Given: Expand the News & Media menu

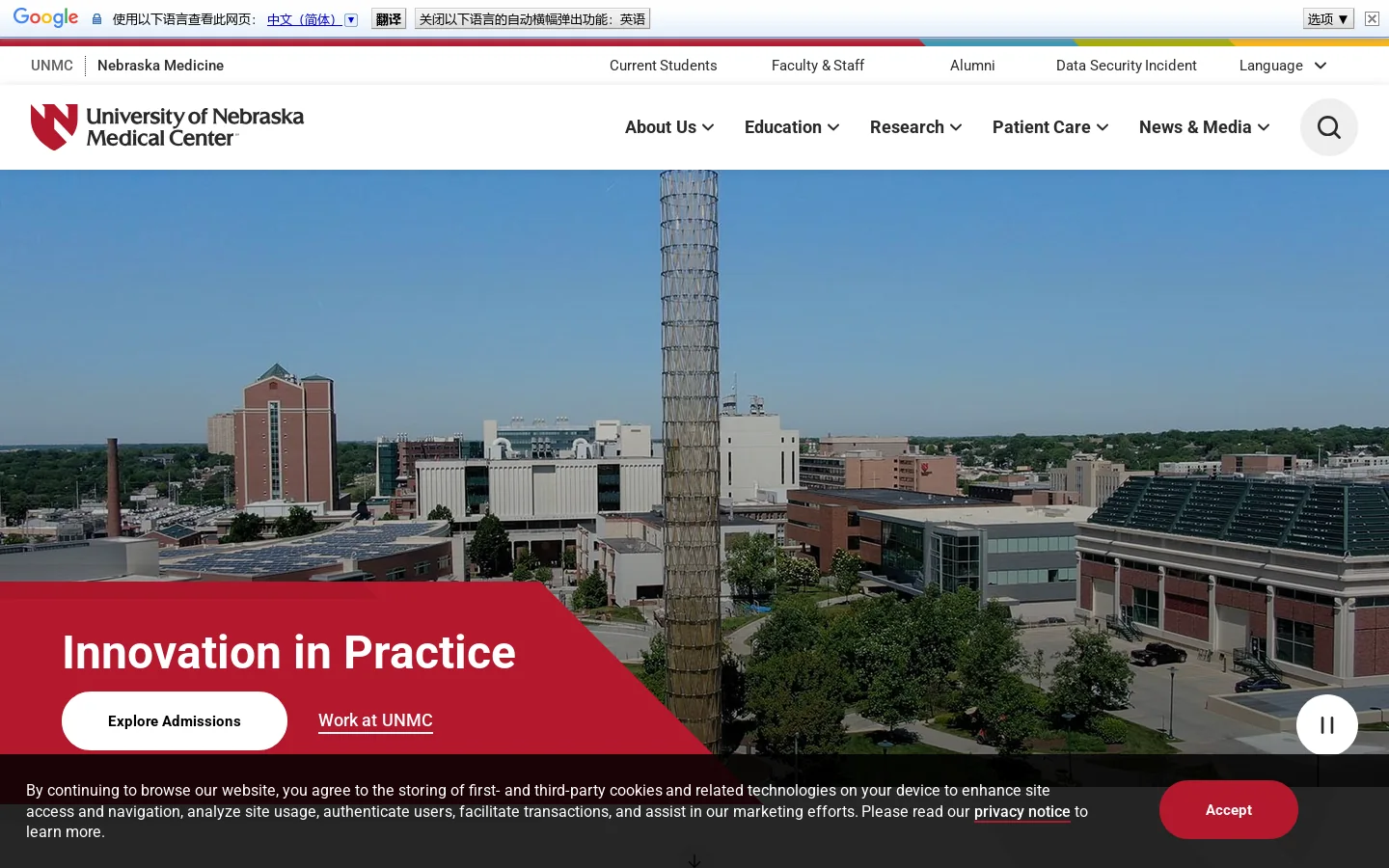Looking at the screenshot, I should (x=1205, y=127).
